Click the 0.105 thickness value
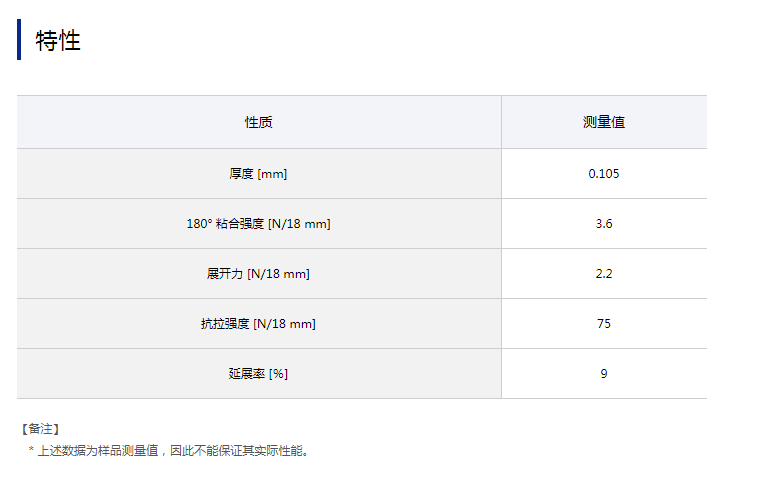Screen dimensions: 761x480 pyautogui.click(x=604, y=174)
